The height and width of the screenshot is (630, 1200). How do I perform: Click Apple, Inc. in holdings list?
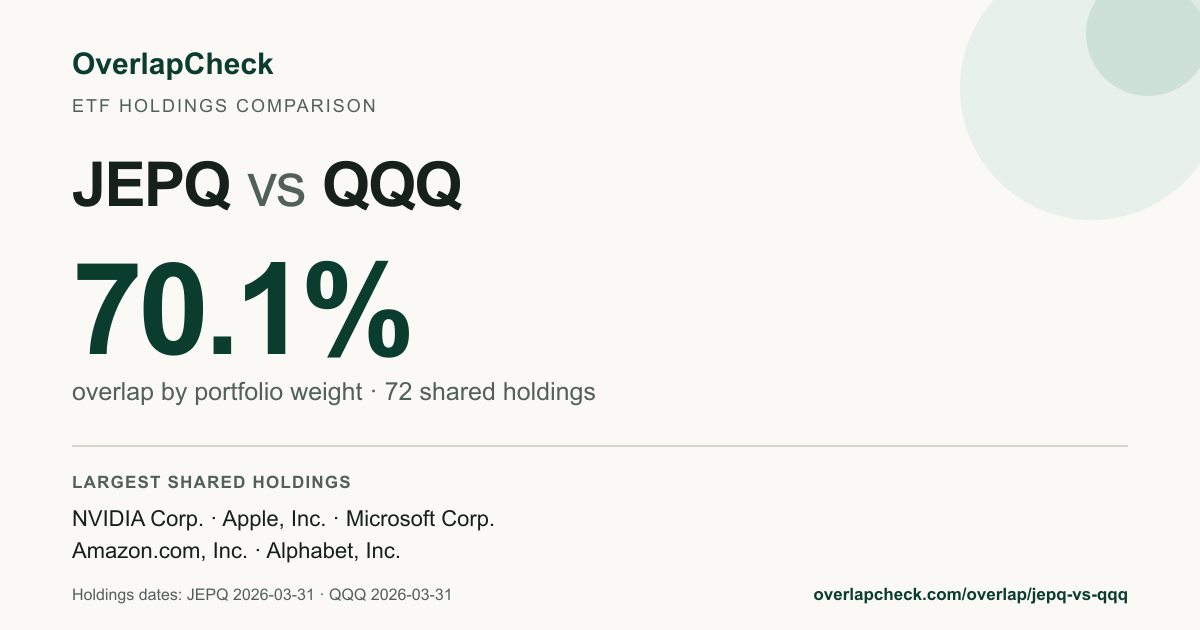pyautogui.click(x=274, y=519)
